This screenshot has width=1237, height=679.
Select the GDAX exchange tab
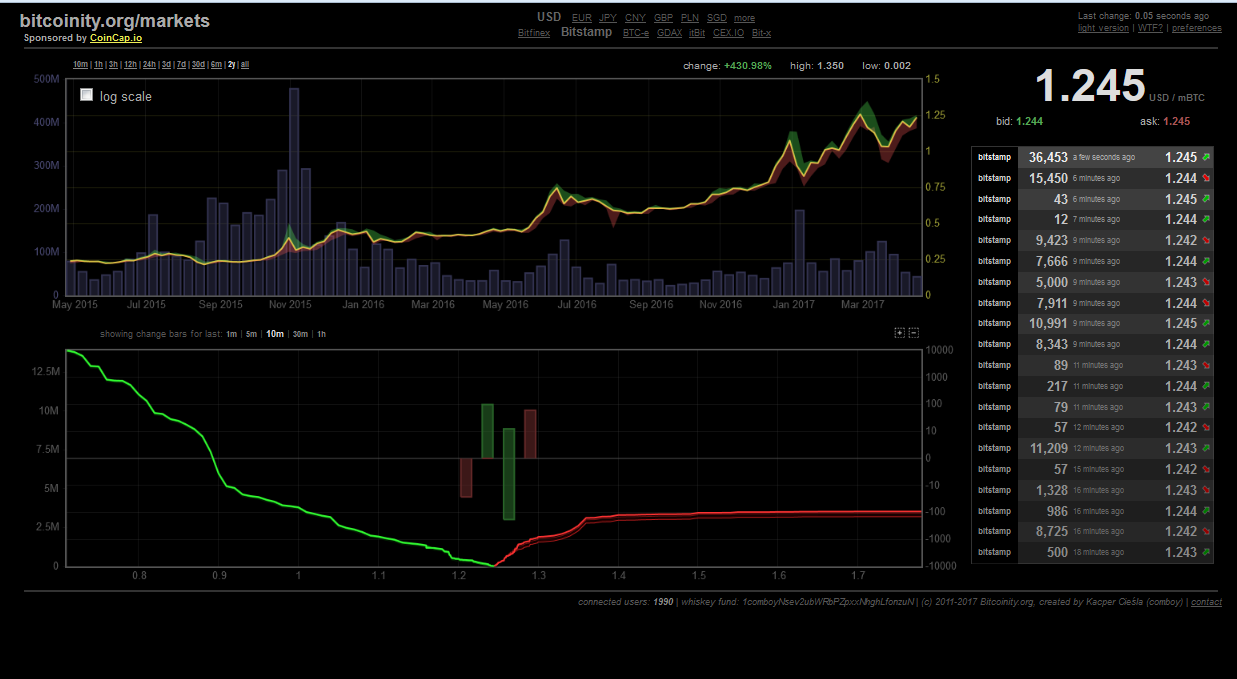coord(669,32)
